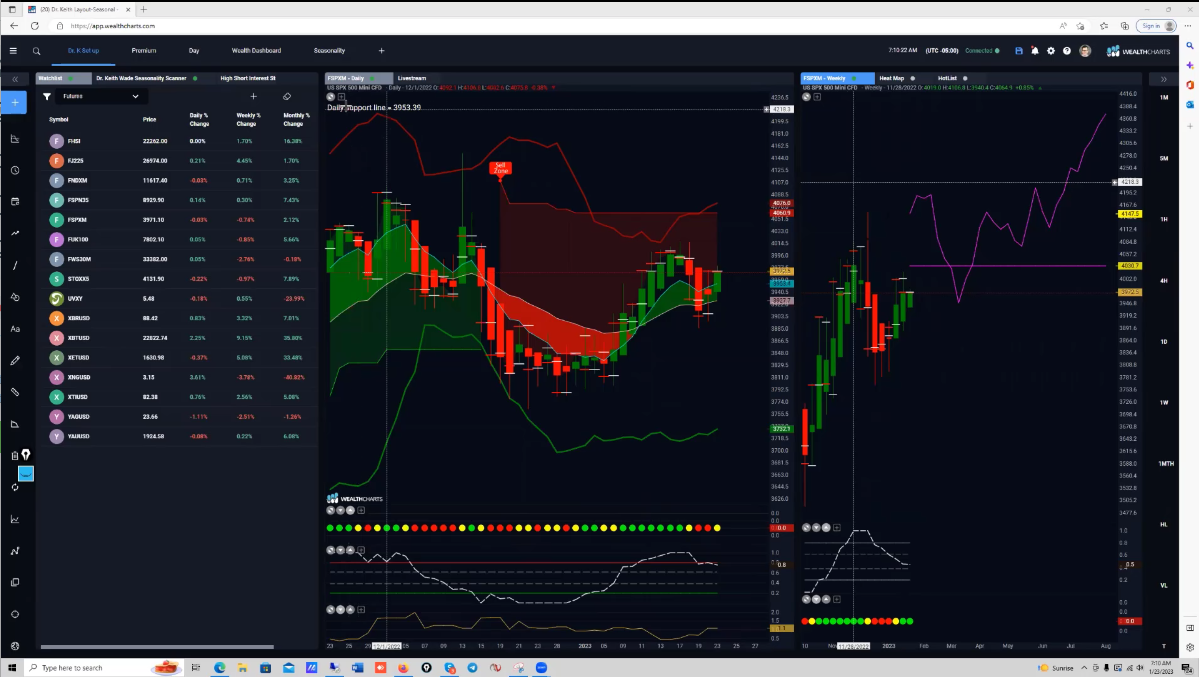Click the refresh circular arrows icon
Screen dimensions: 1199x677
tap(15, 487)
